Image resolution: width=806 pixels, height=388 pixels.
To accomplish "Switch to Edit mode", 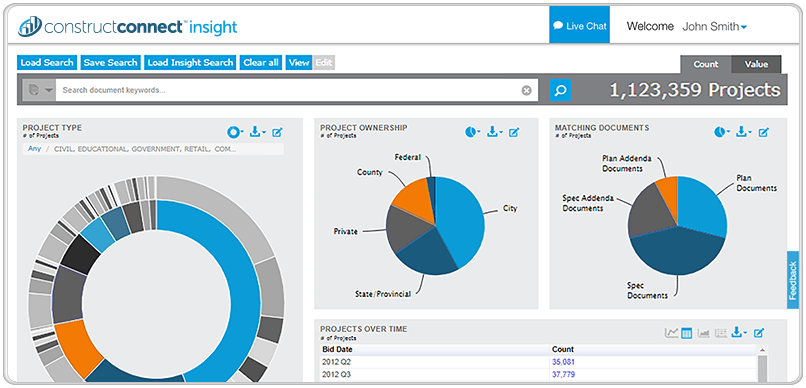I will click(324, 63).
